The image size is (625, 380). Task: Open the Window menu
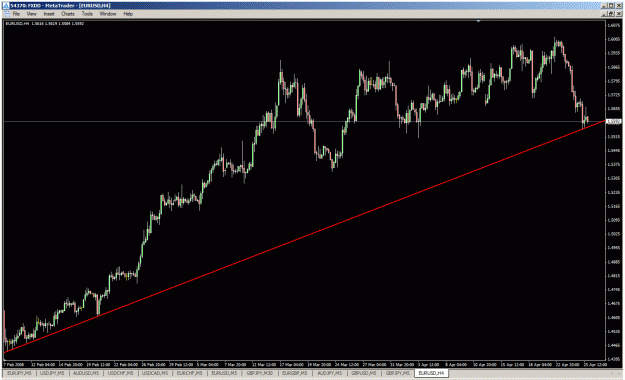pos(108,14)
